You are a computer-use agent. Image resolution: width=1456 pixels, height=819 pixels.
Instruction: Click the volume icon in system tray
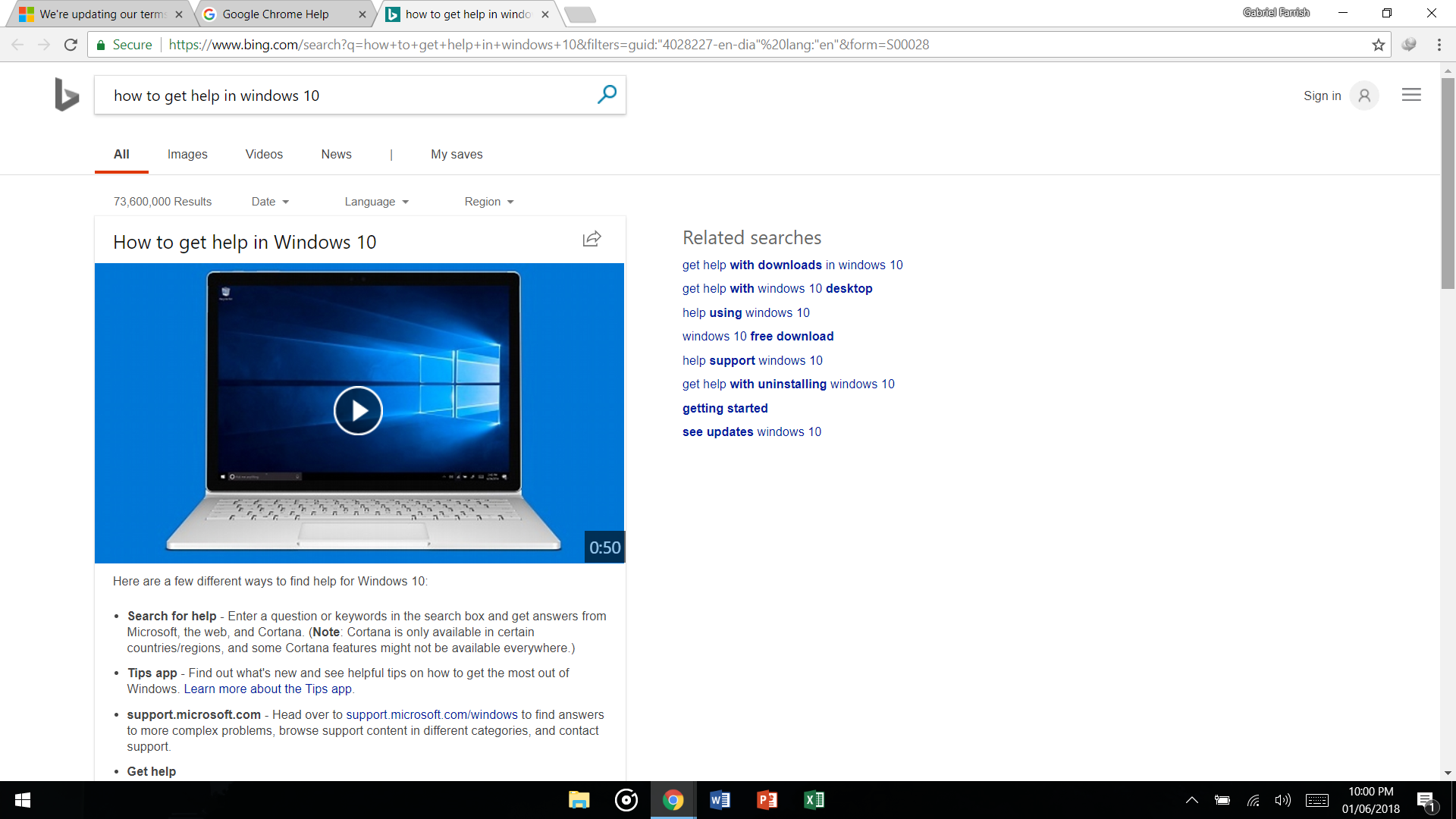coord(1282,800)
